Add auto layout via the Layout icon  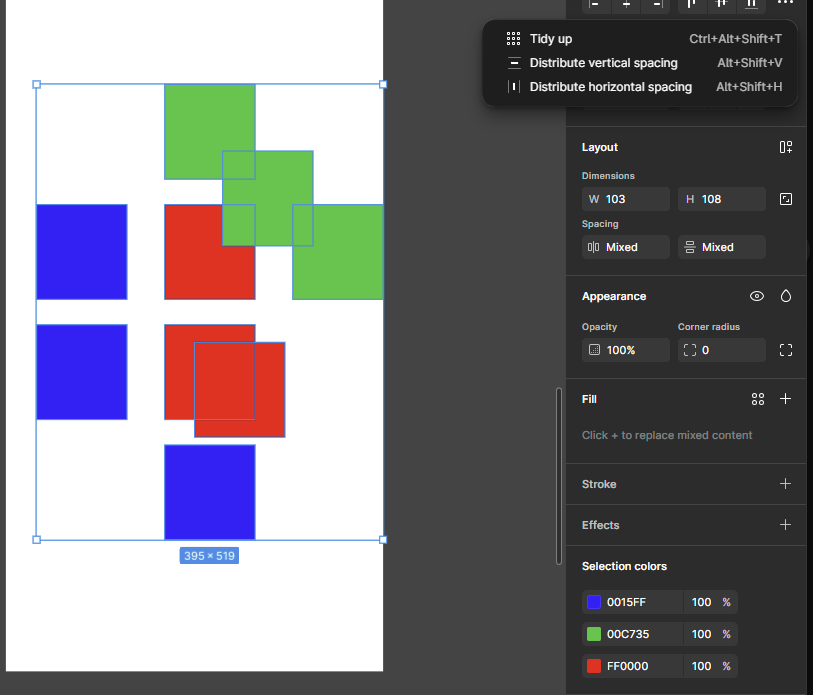point(786,147)
